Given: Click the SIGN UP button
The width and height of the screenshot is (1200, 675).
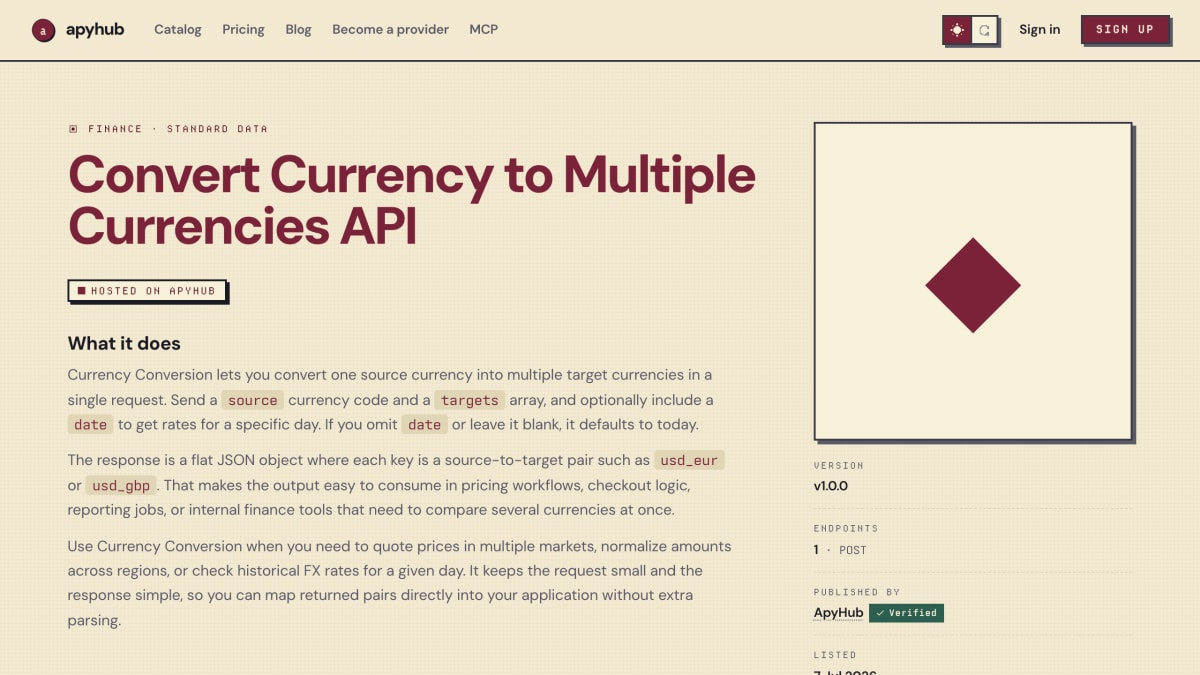Looking at the screenshot, I should click(1125, 29).
